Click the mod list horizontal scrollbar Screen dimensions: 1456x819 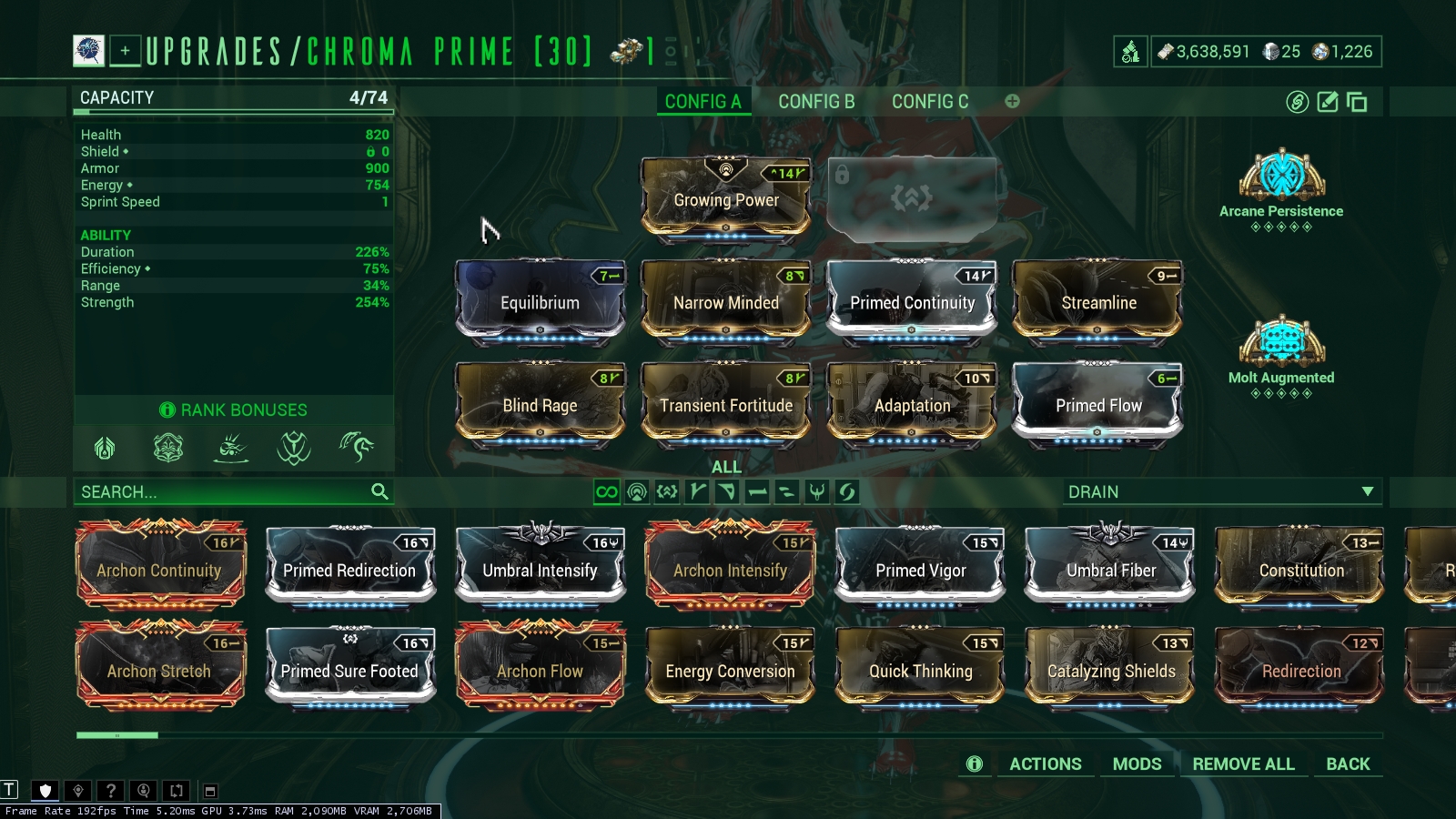[x=728, y=734]
